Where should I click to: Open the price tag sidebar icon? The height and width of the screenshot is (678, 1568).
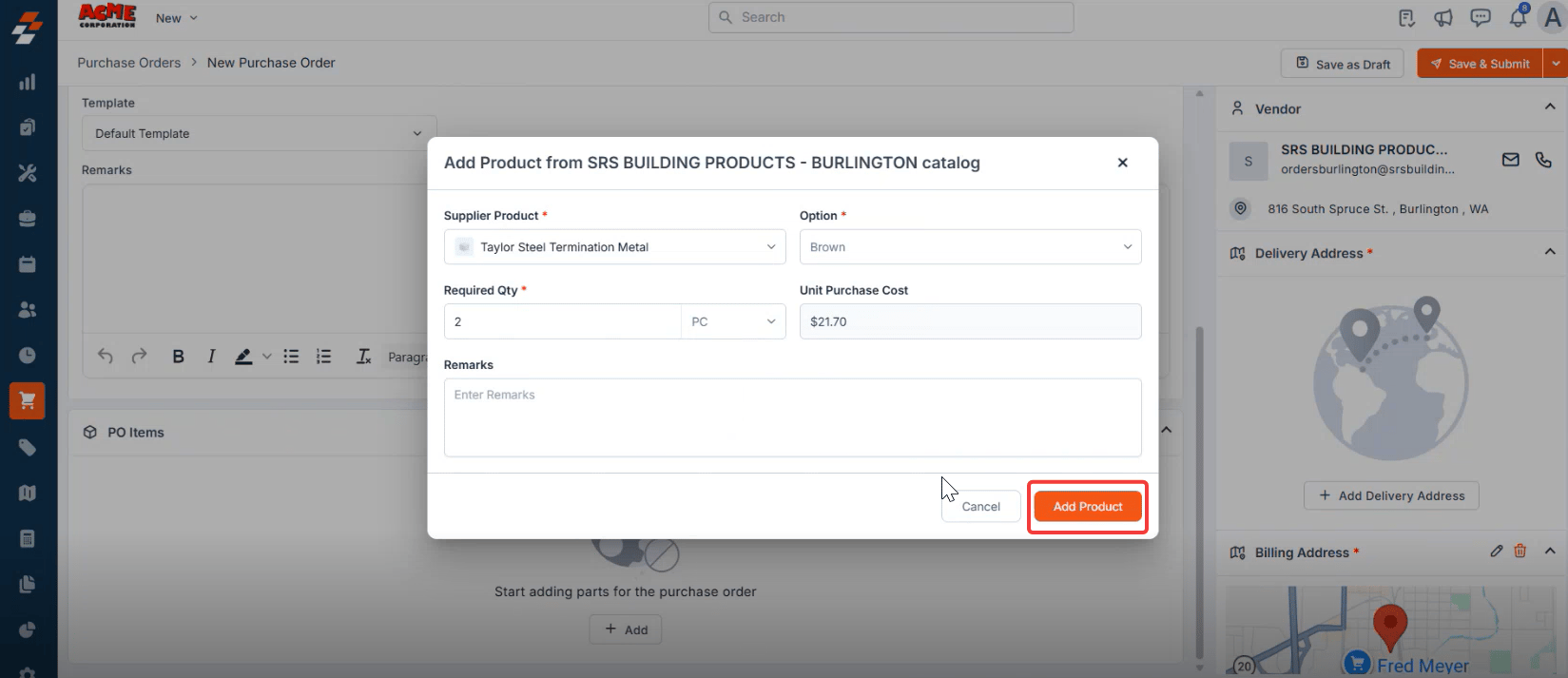28,447
